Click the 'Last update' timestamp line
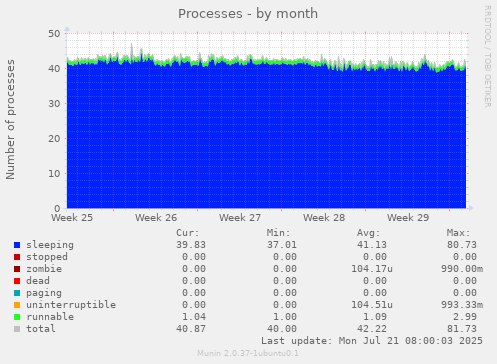The height and width of the screenshot is (364, 497). (x=372, y=341)
